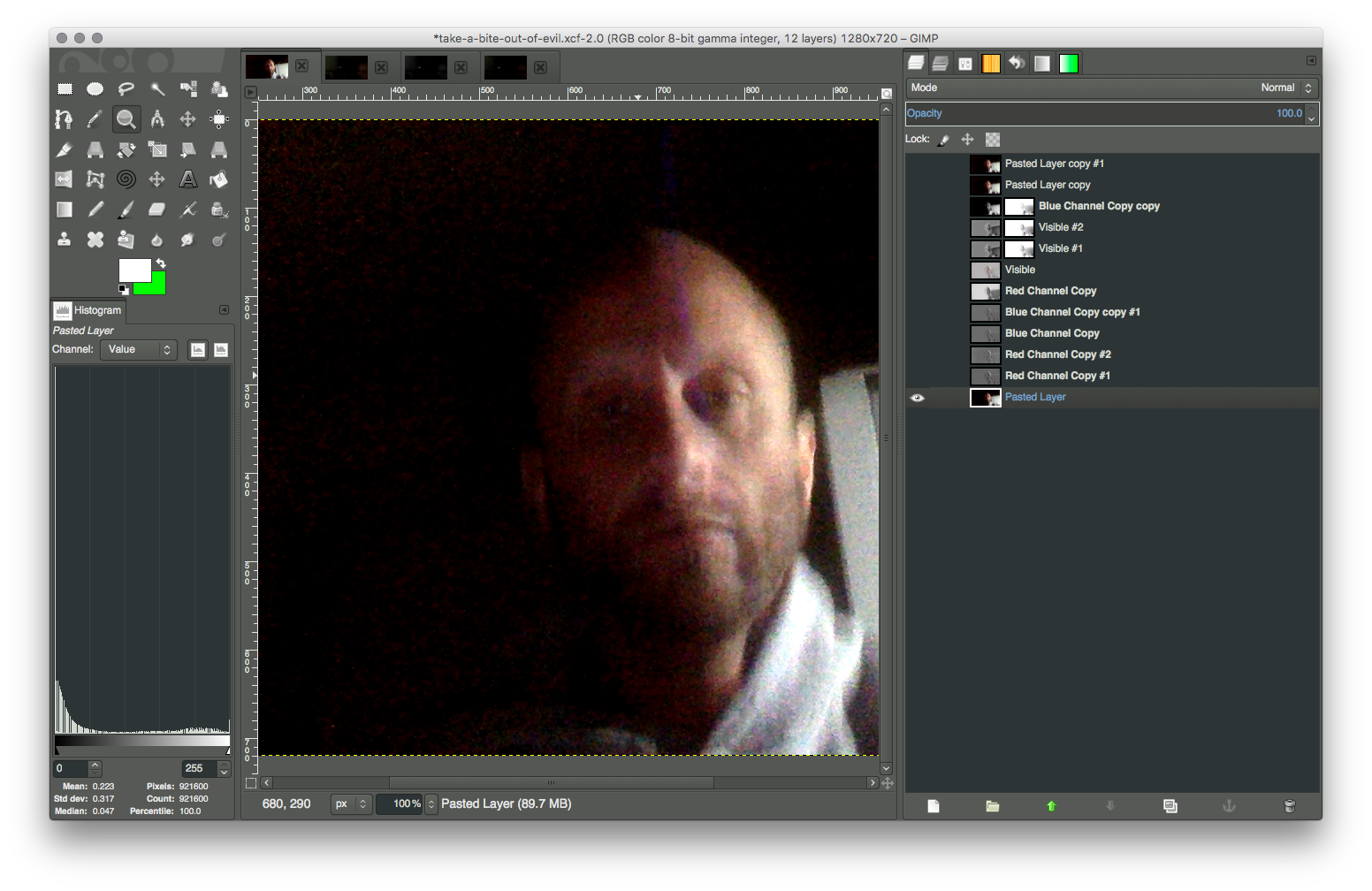Create a new layer group
Viewport: 1372px width, 891px height.
[993, 806]
